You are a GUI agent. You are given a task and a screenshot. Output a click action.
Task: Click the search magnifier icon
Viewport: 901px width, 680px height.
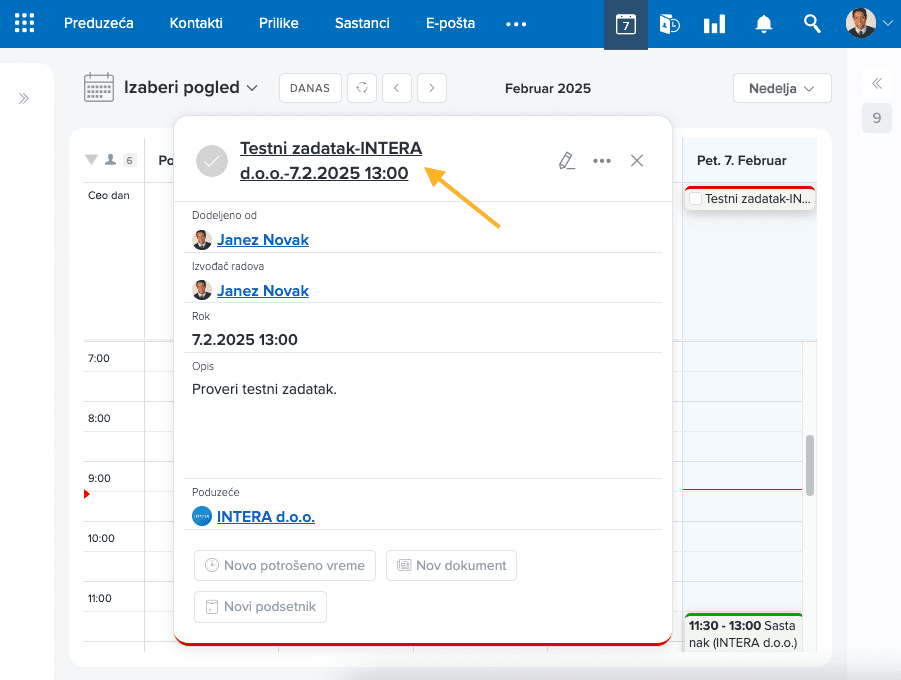[811, 24]
